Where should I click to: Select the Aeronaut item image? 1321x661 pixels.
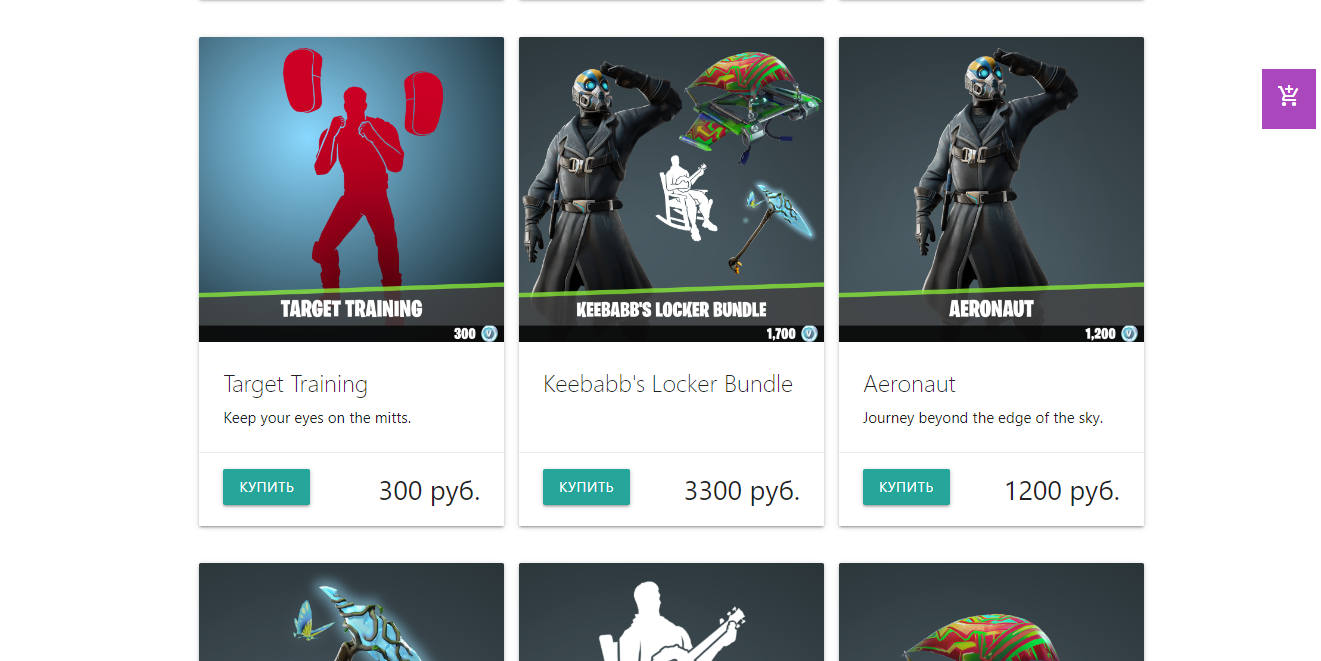(x=991, y=189)
